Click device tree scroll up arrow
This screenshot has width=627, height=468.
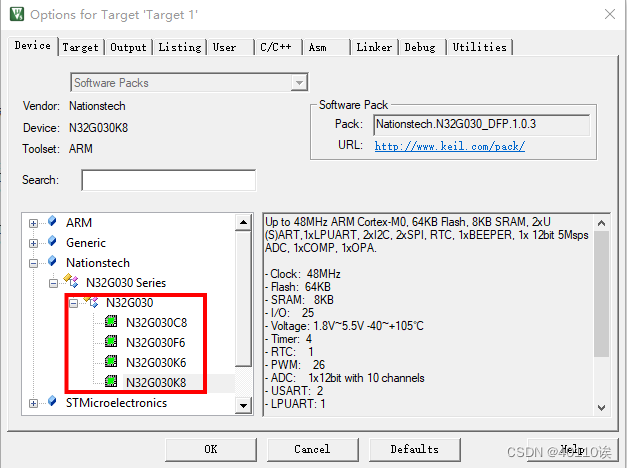pos(243,222)
